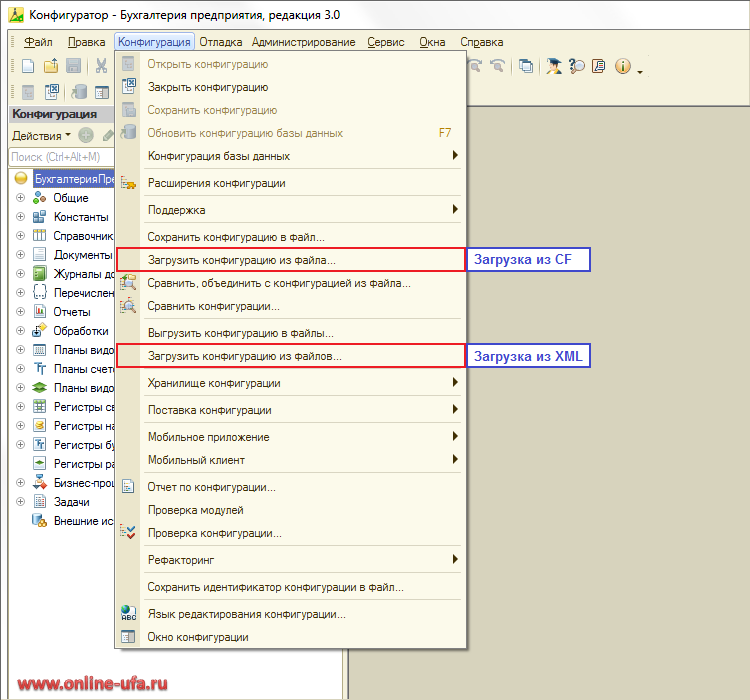The width and height of the screenshot is (750, 700).
Task: Click the green add button in Actions bar
Action: coord(86,135)
